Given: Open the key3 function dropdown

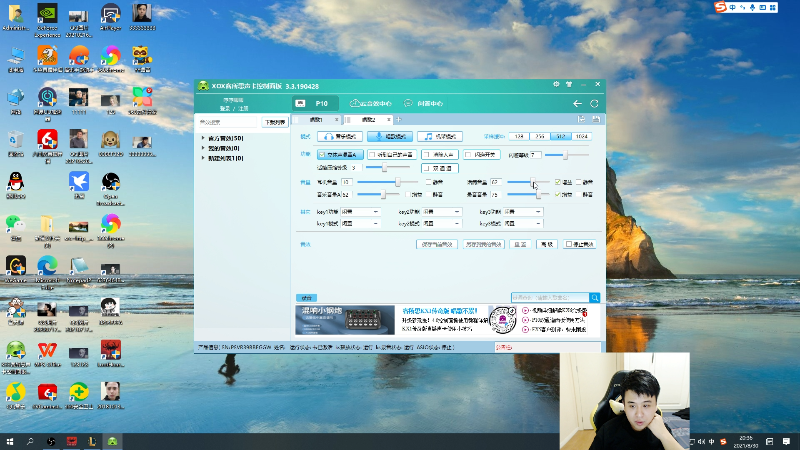Looking at the screenshot, I should [523, 212].
